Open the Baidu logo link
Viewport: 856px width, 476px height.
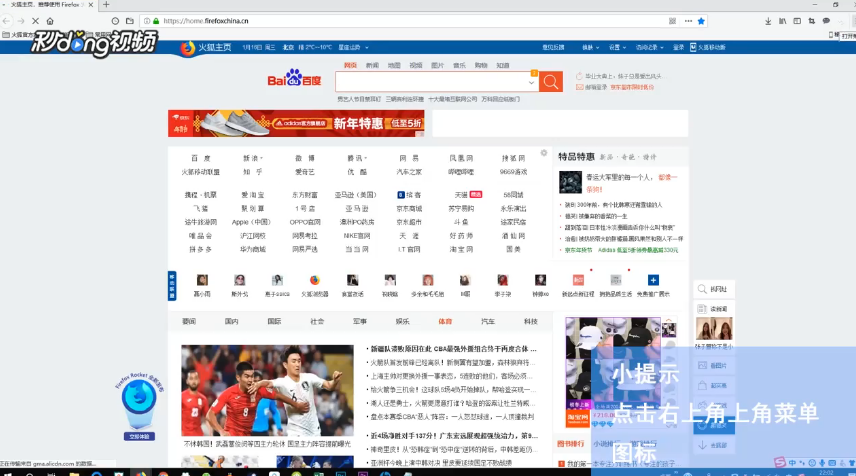(x=294, y=79)
